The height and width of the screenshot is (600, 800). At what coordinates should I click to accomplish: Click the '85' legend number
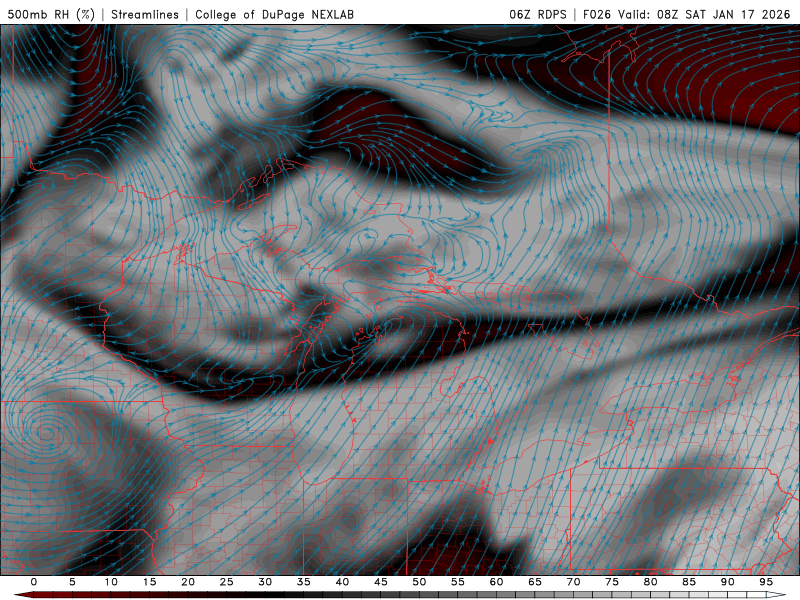pos(689,582)
